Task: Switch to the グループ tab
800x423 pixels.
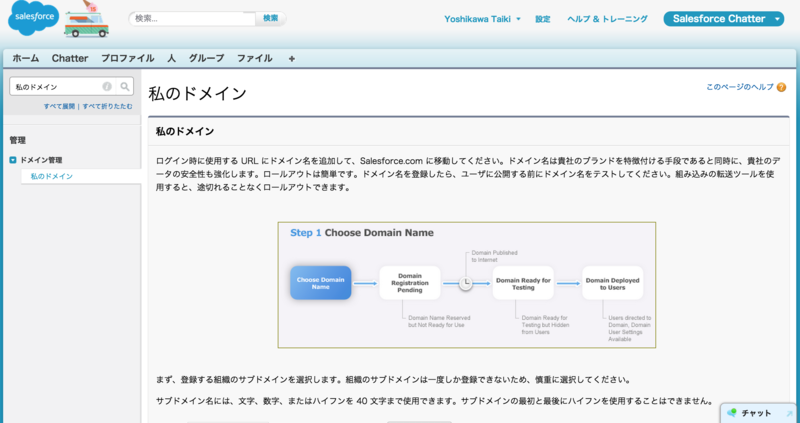Action: pos(207,58)
